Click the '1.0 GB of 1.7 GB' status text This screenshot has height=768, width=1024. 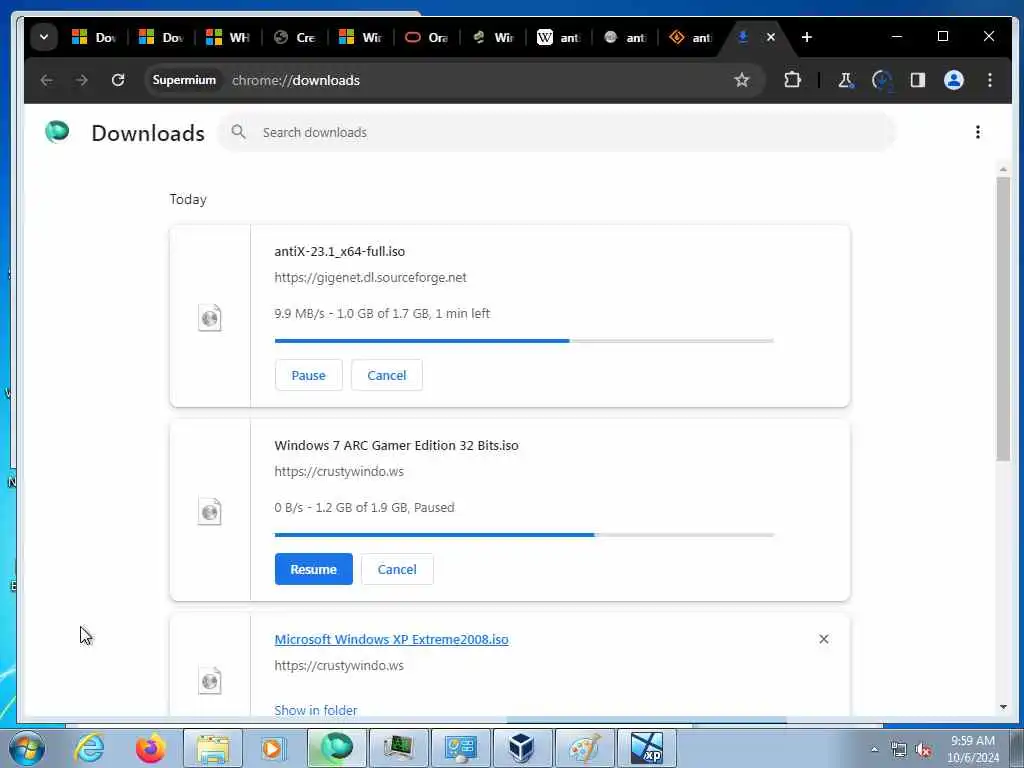(383, 313)
